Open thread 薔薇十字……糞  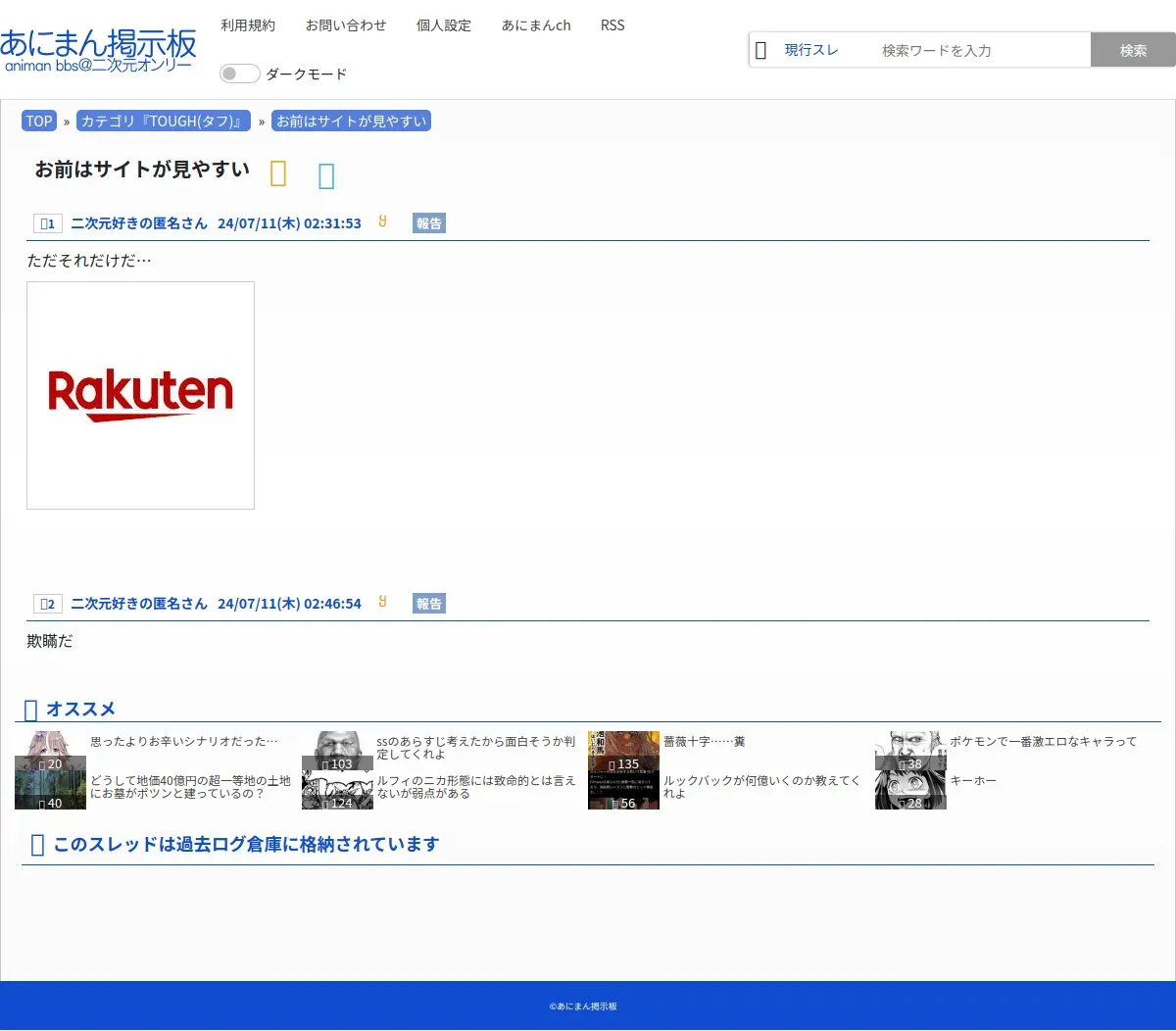click(x=705, y=742)
